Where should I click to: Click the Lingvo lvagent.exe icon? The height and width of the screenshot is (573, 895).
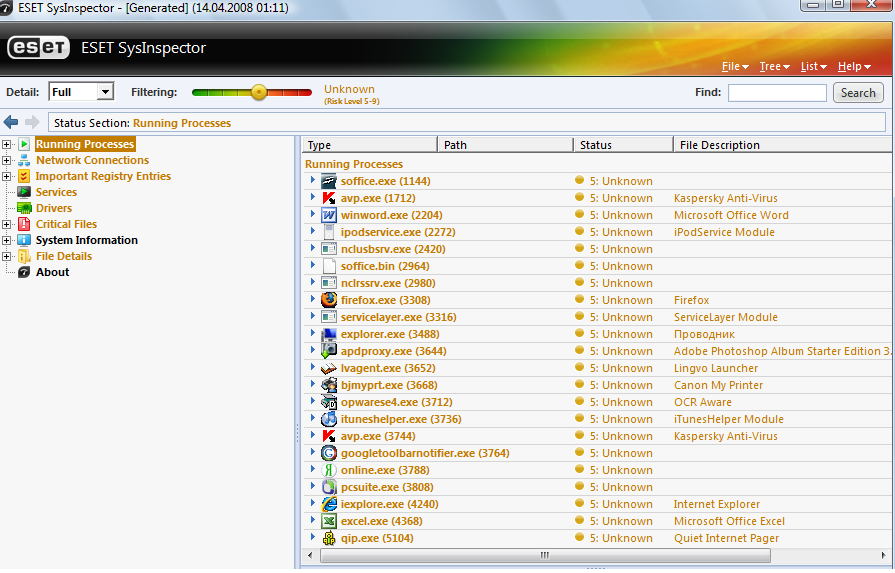coord(329,368)
